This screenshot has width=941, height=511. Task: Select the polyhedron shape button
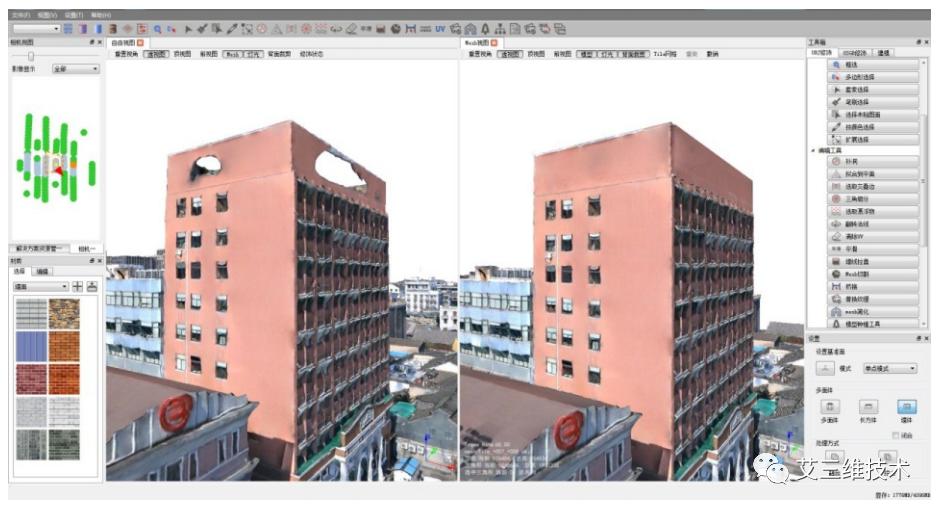point(829,407)
